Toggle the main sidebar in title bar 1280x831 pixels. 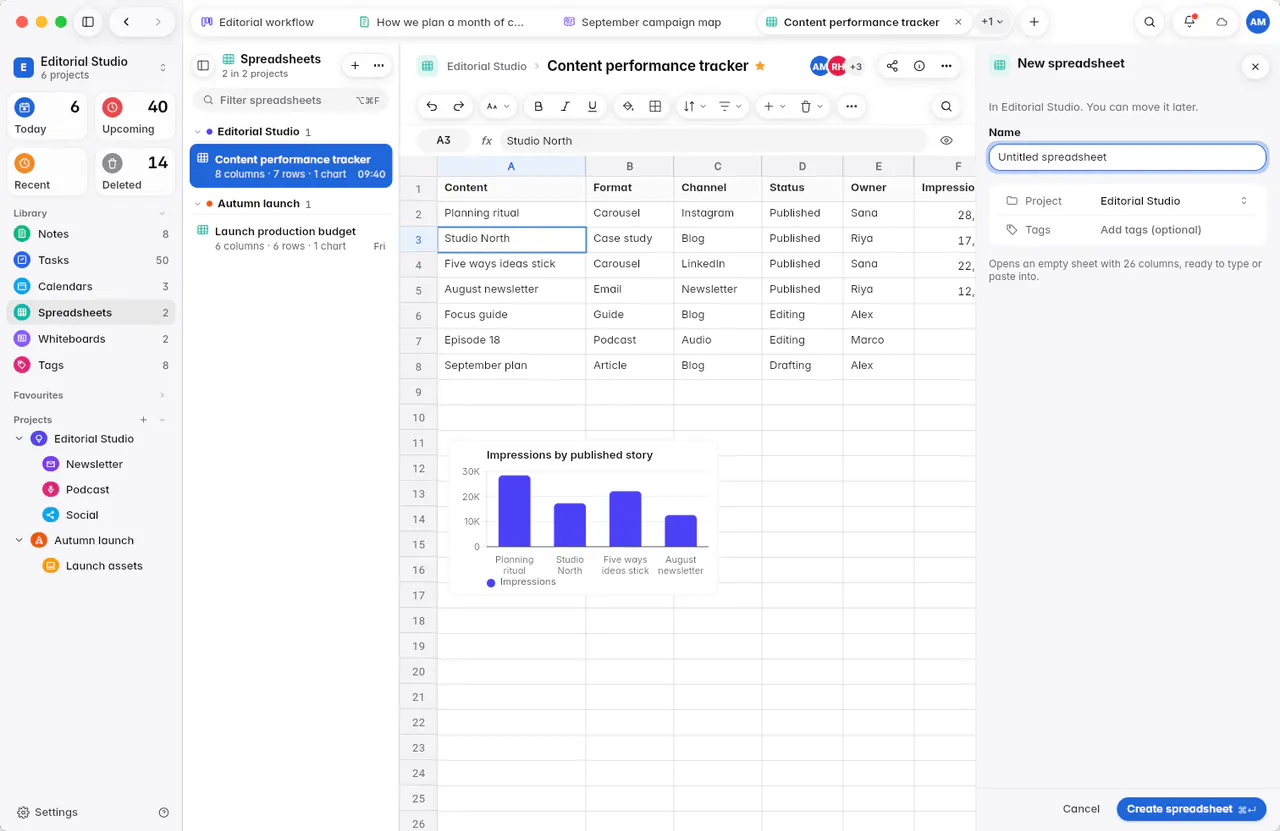88,22
